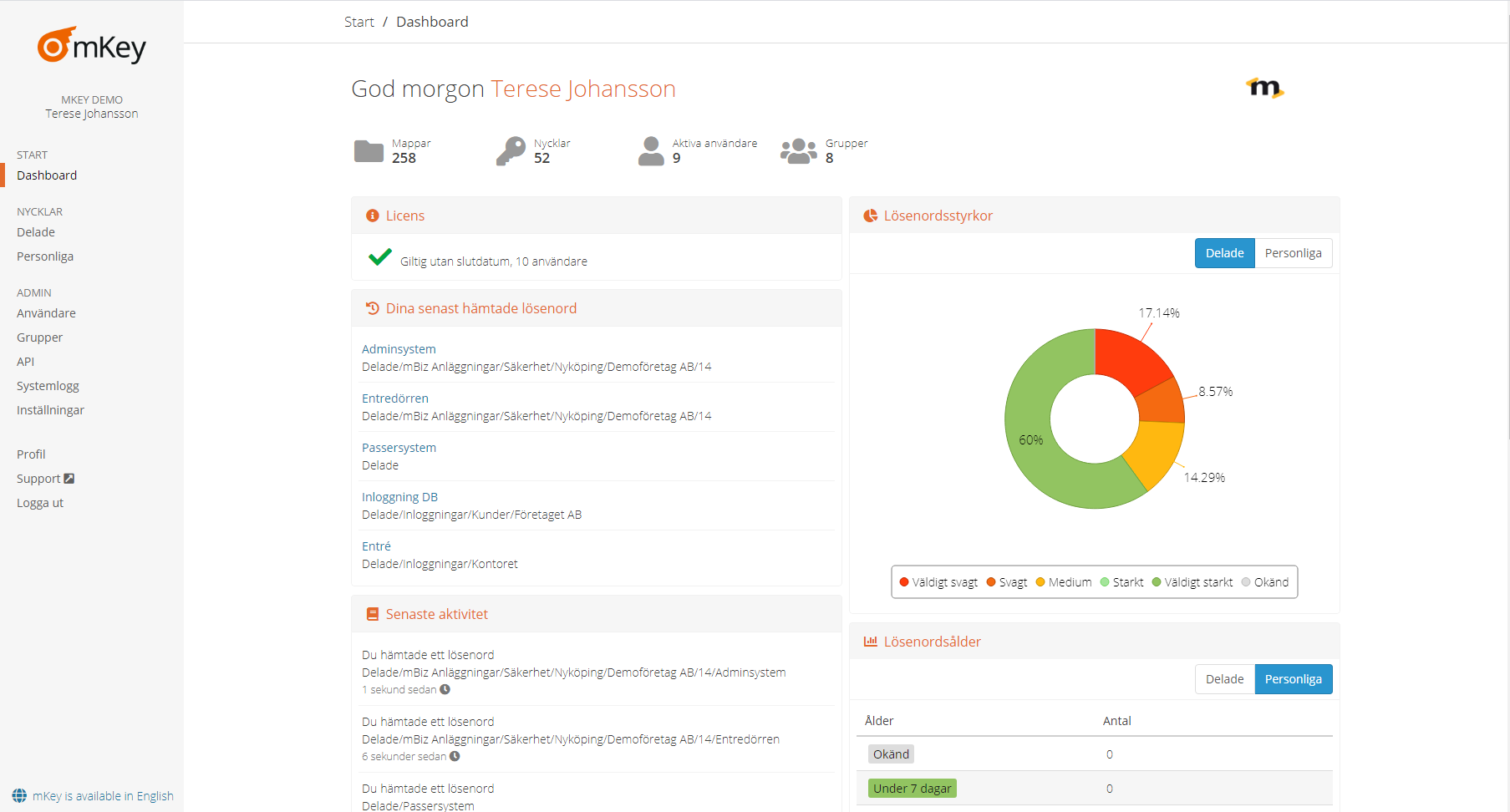
Task: Click the Grupper people icon
Action: pos(798,151)
